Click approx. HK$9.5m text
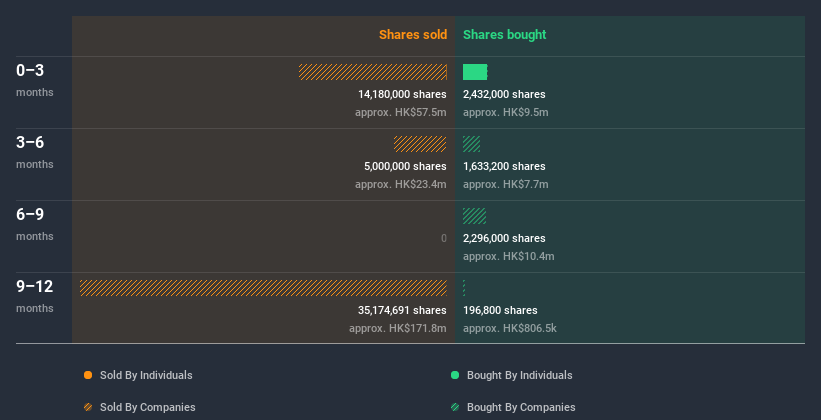Image resolution: width=821 pixels, height=420 pixels. pos(506,112)
